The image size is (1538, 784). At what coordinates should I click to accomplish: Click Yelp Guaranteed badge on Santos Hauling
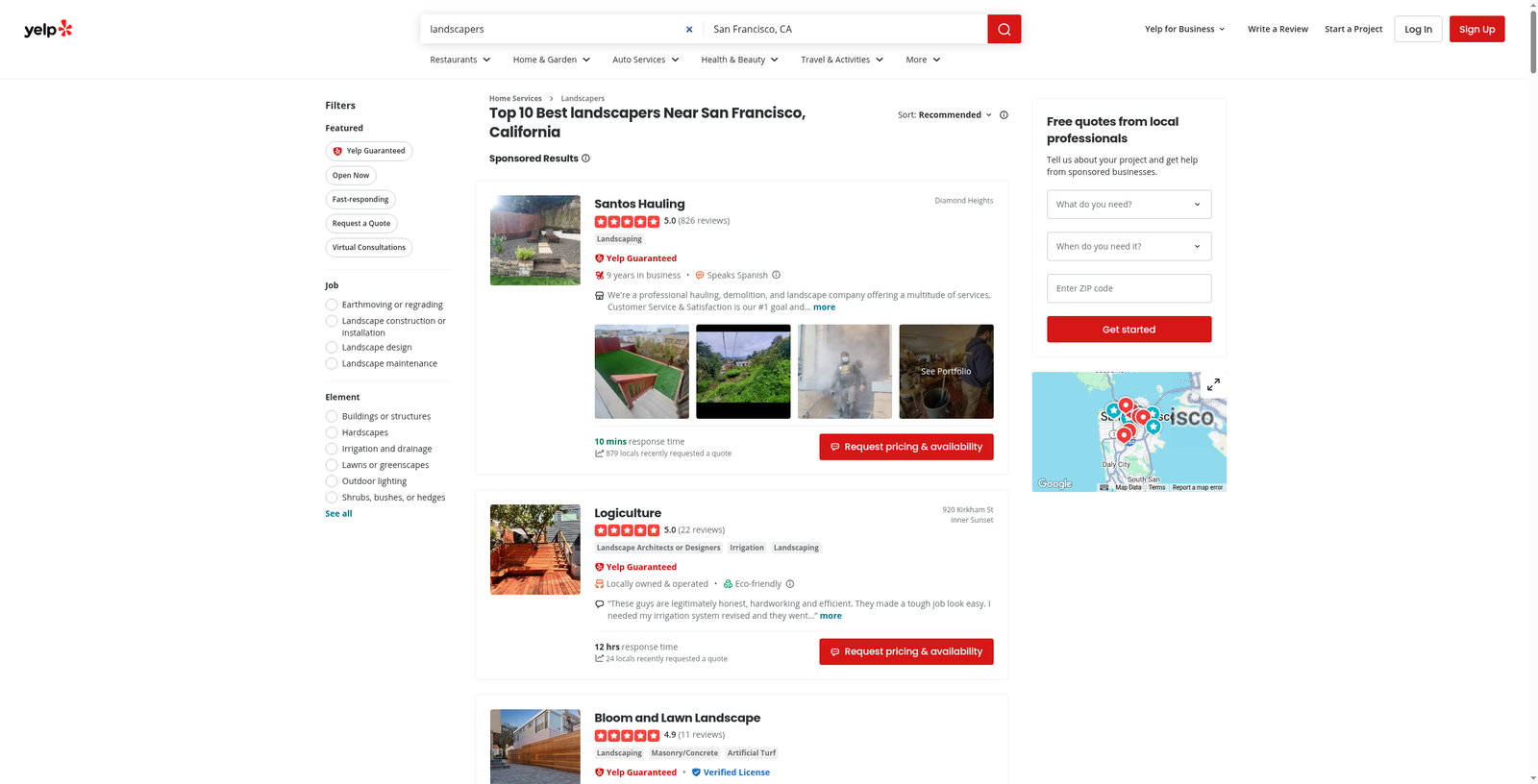(635, 257)
